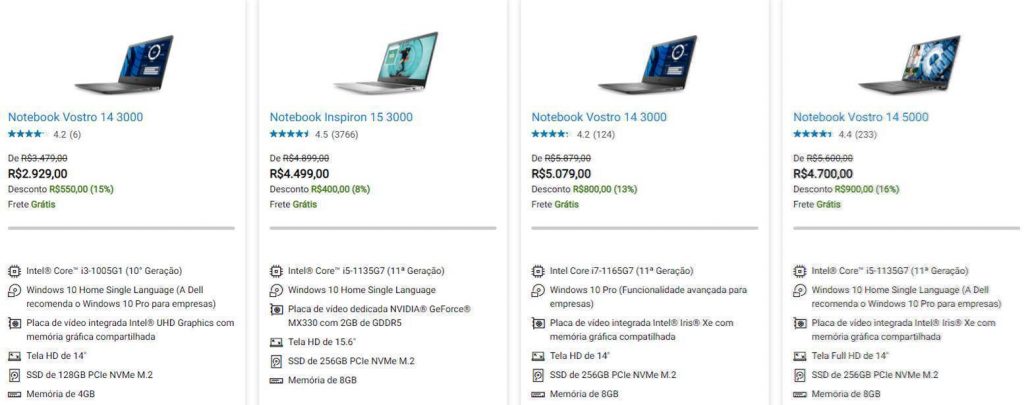Click the Vostro 14 5000 laptop image
The height and width of the screenshot is (405, 1024).
tap(909, 64)
